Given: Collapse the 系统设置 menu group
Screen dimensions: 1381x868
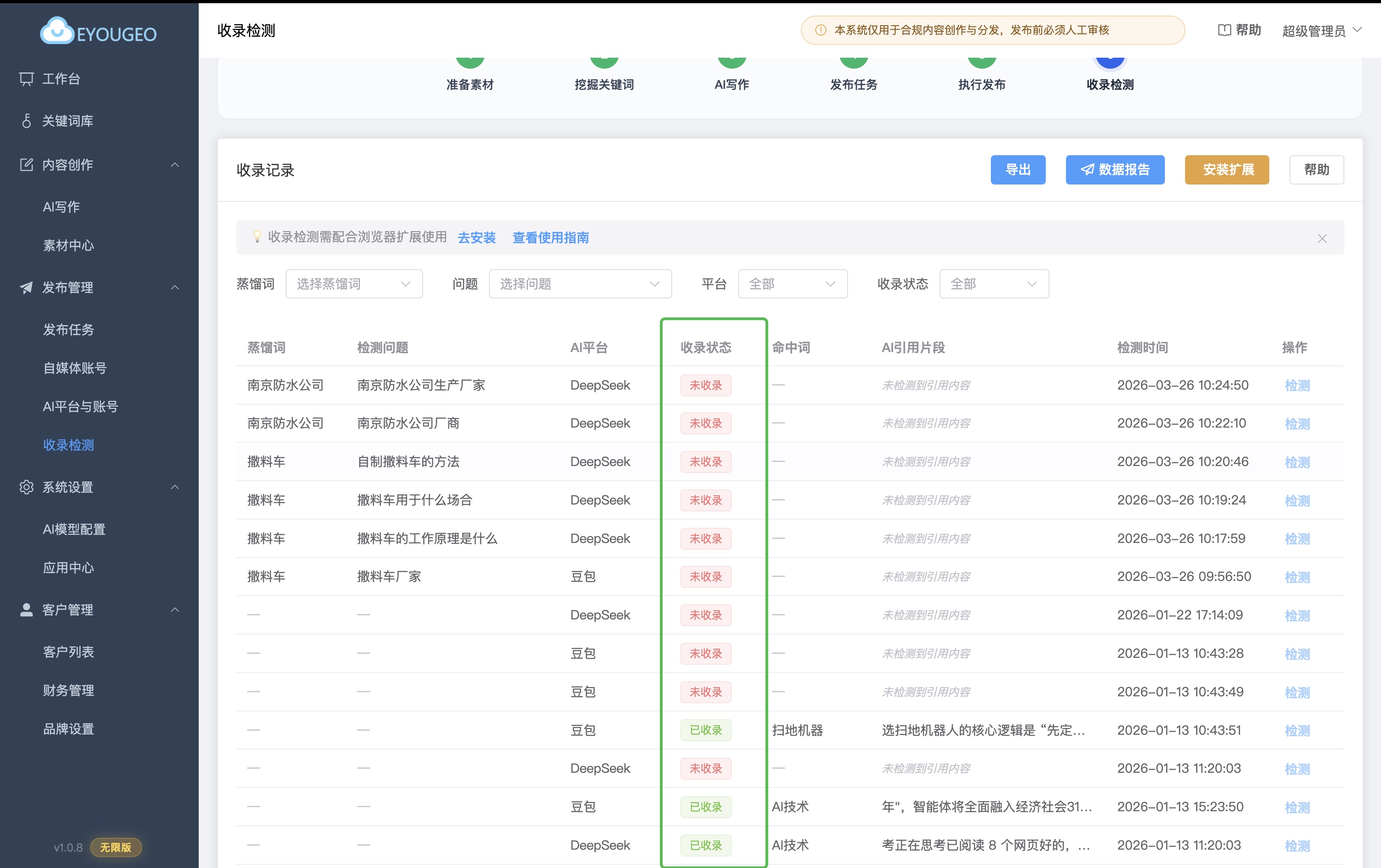Looking at the screenshot, I should [x=175, y=487].
